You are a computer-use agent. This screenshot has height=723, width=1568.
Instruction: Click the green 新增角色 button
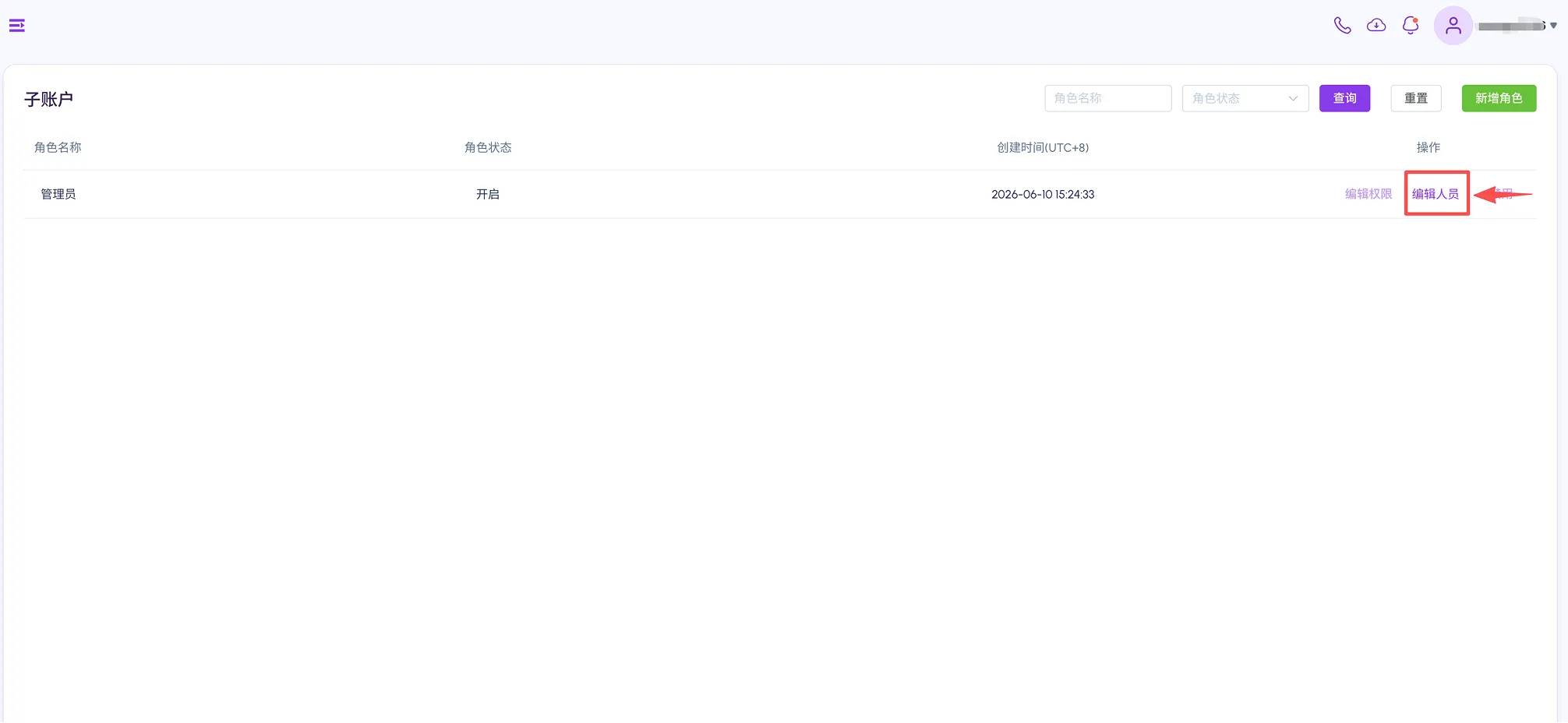point(1499,98)
